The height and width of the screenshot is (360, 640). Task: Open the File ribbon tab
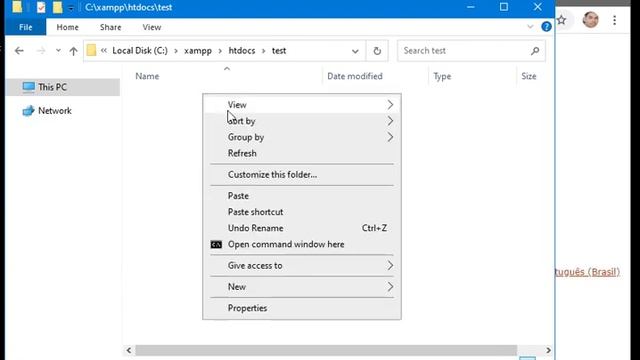(25, 27)
